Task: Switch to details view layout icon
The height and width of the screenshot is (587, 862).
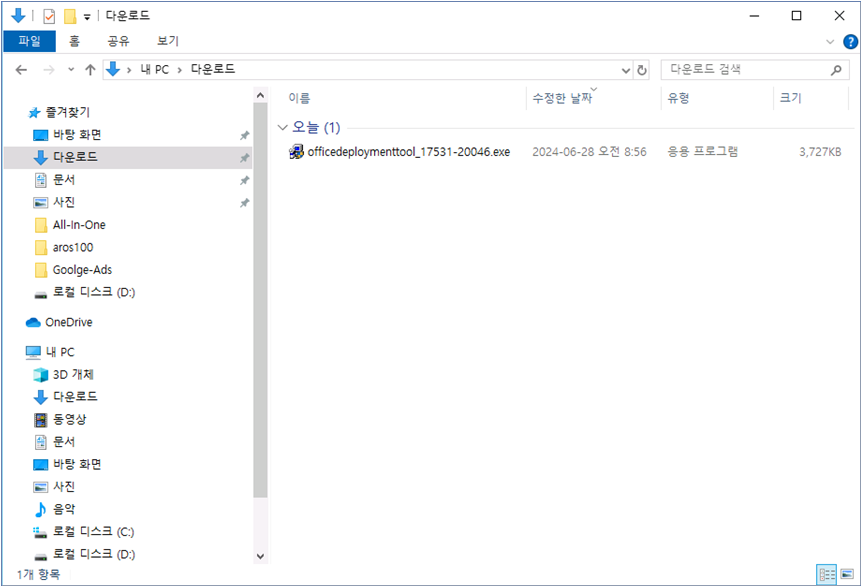Action: tap(827, 574)
